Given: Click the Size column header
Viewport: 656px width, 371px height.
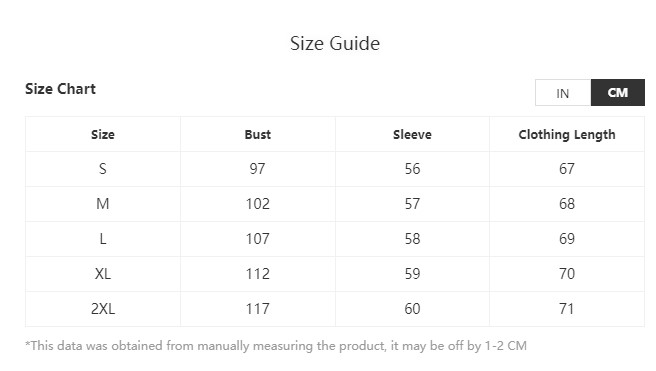Looking at the screenshot, I should click(x=103, y=135).
